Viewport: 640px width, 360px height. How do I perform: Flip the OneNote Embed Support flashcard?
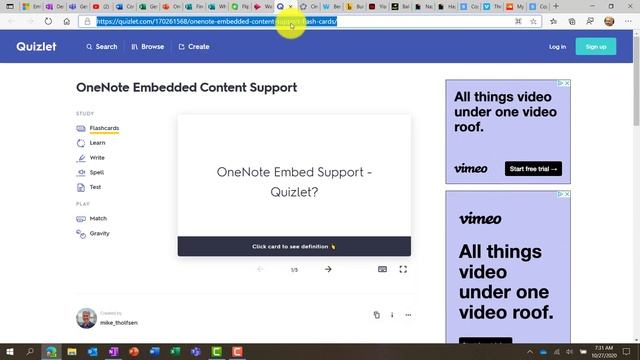click(x=294, y=176)
